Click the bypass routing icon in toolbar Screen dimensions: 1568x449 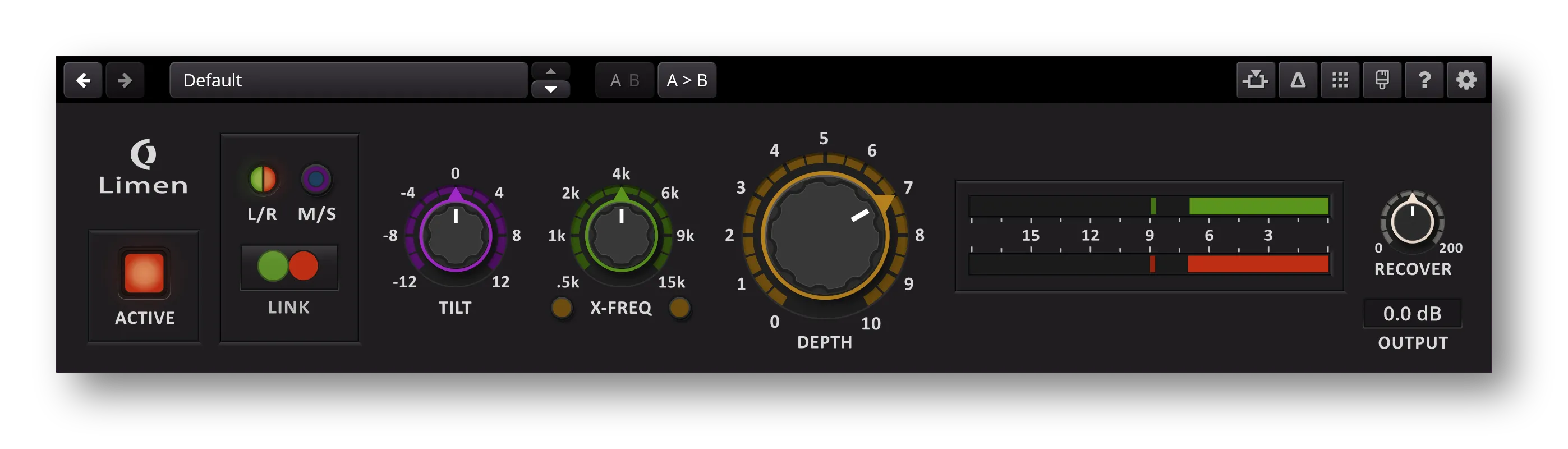(x=1256, y=80)
